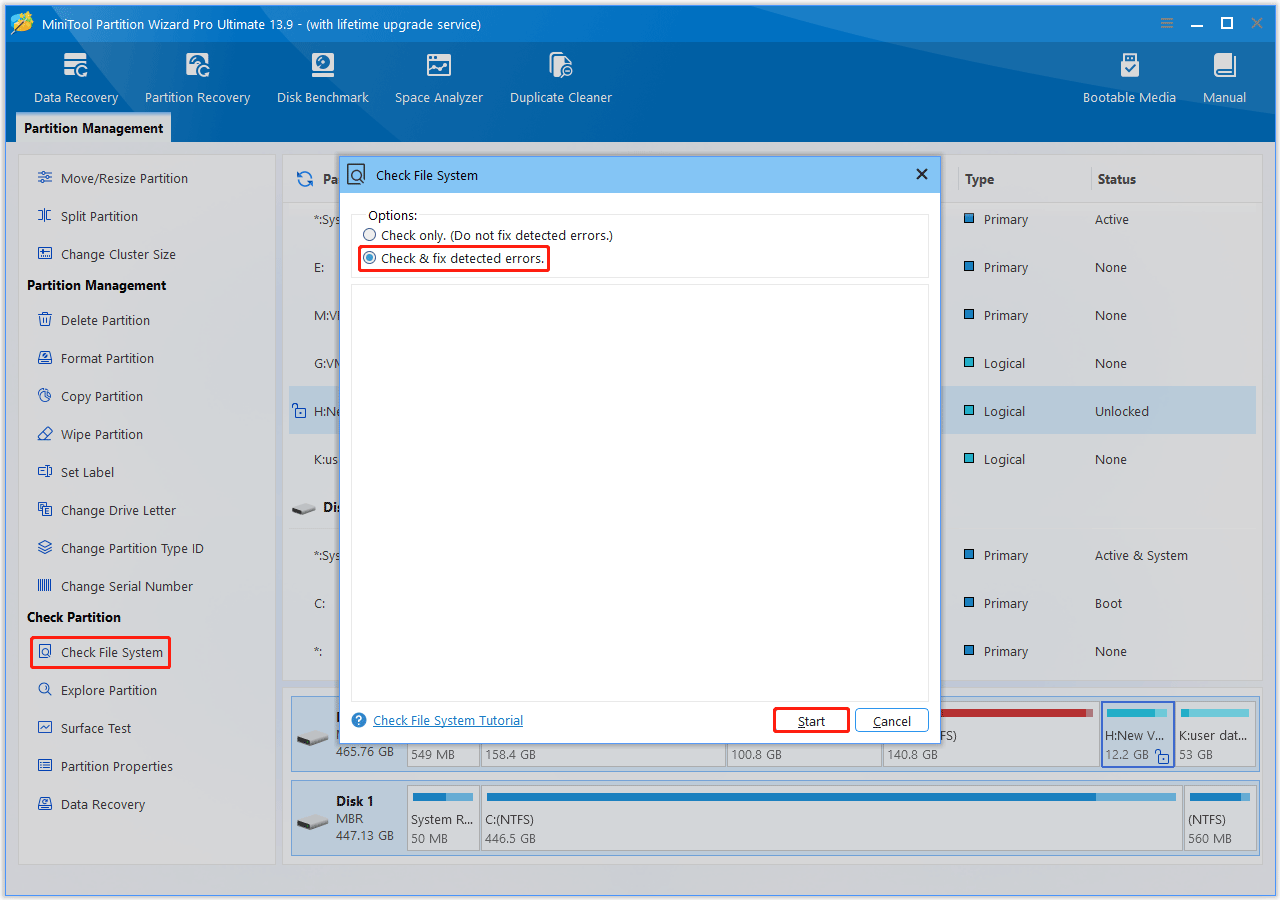The image size is (1280, 900).
Task: Select the H:New V... 12.2 GB partition block
Action: (x=1138, y=734)
